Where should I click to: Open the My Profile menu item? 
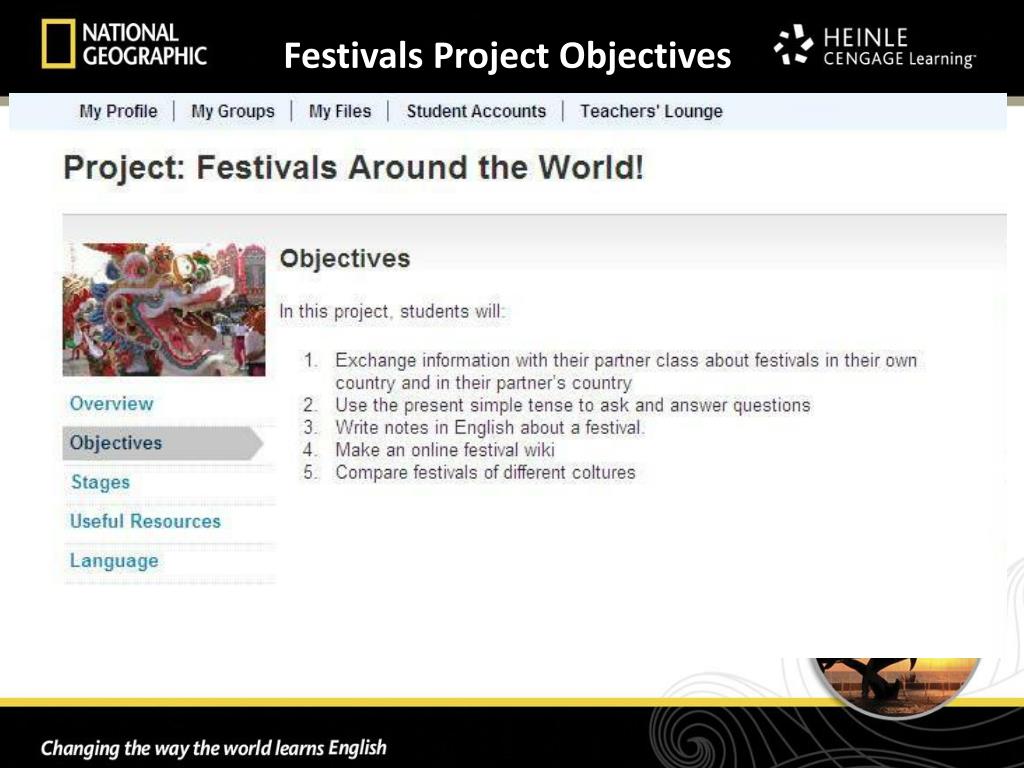tap(118, 112)
